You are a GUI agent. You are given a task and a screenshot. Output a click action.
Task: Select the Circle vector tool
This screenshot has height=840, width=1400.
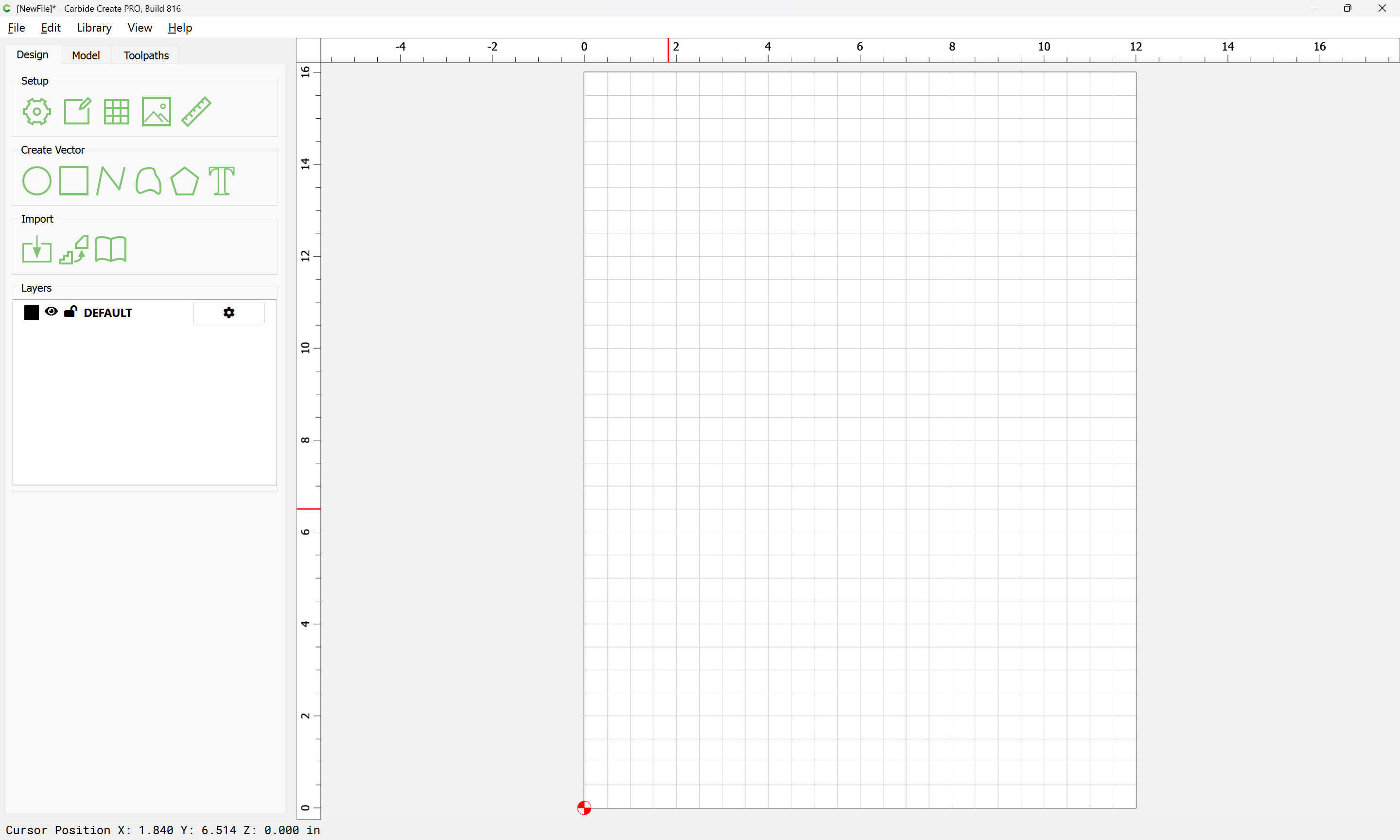click(37, 181)
